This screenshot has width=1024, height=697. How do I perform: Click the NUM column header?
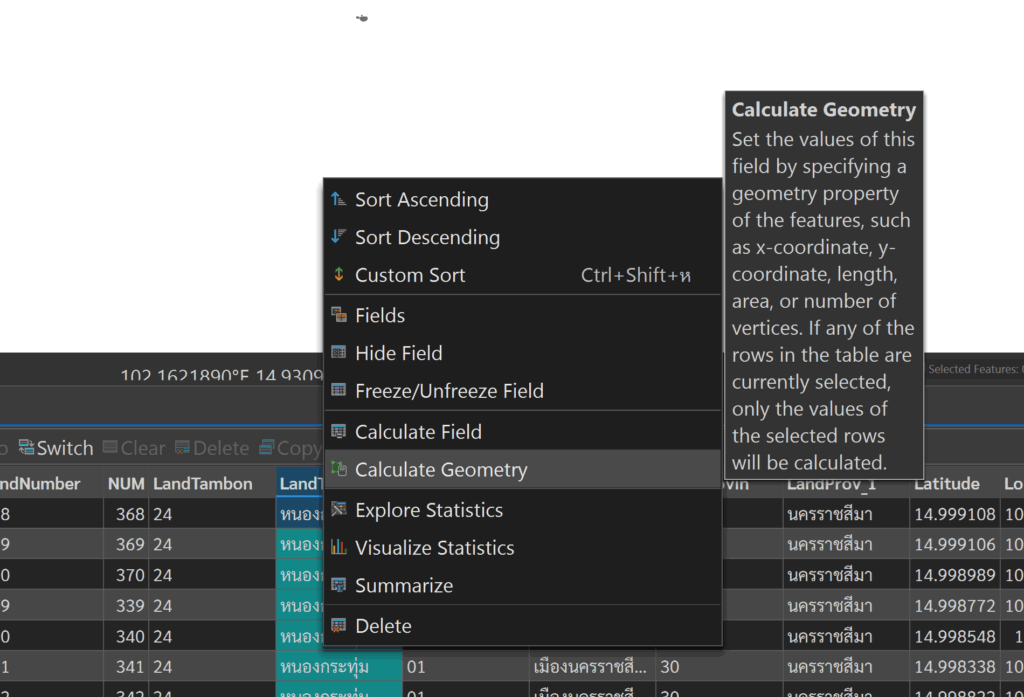click(126, 484)
